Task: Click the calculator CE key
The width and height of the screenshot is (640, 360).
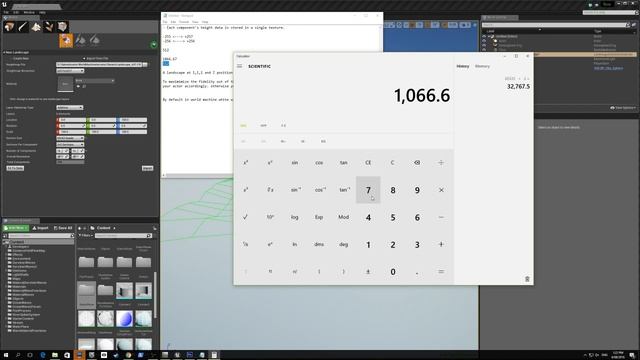Action: tap(368, 162)
